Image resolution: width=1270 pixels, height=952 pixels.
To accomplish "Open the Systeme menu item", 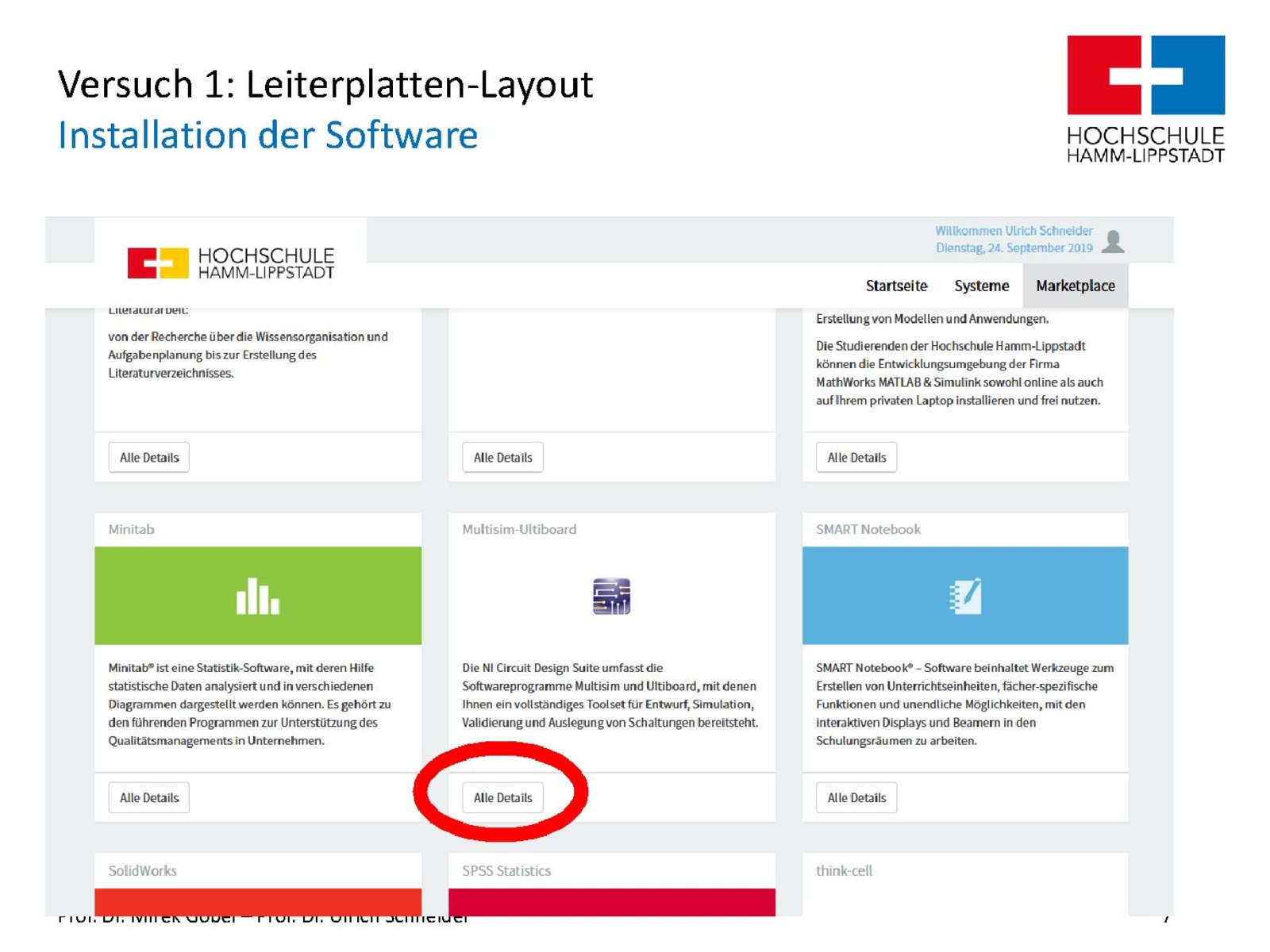I will [x=981, y=286].
